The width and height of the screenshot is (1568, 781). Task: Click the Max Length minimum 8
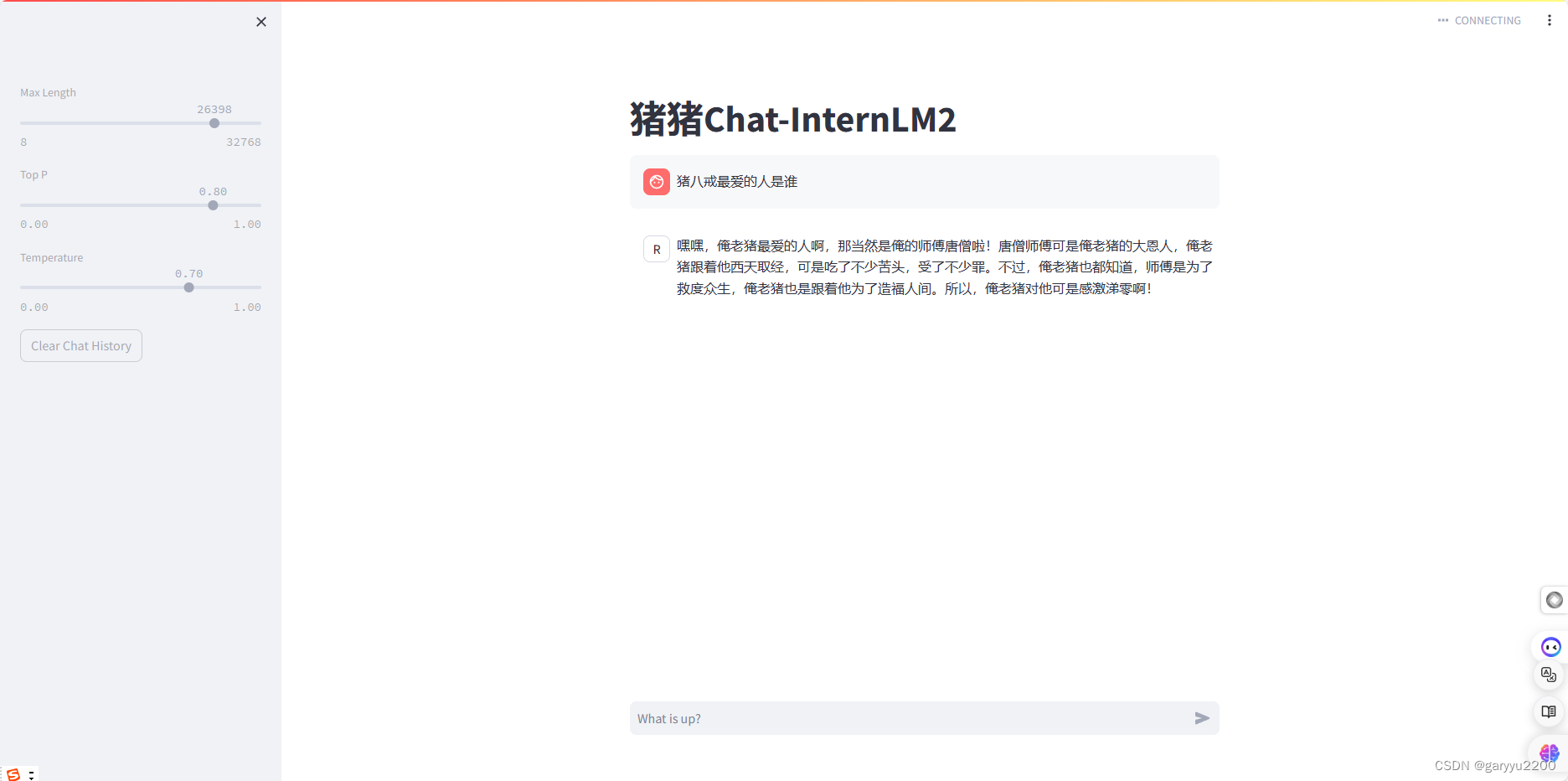[x=23, y=142]
